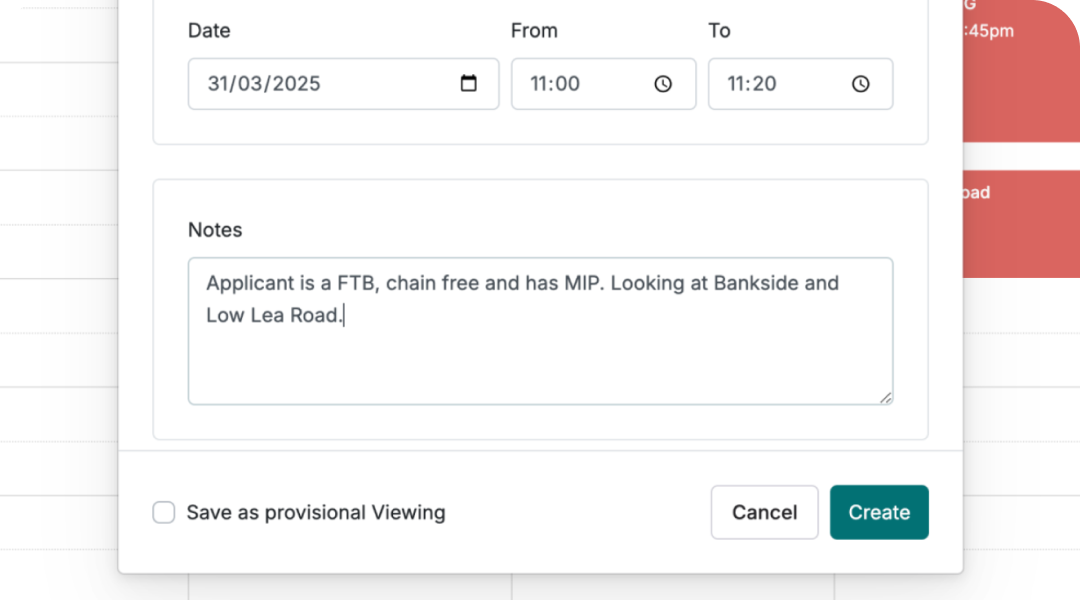Click the clock icon in the From field

662,84
